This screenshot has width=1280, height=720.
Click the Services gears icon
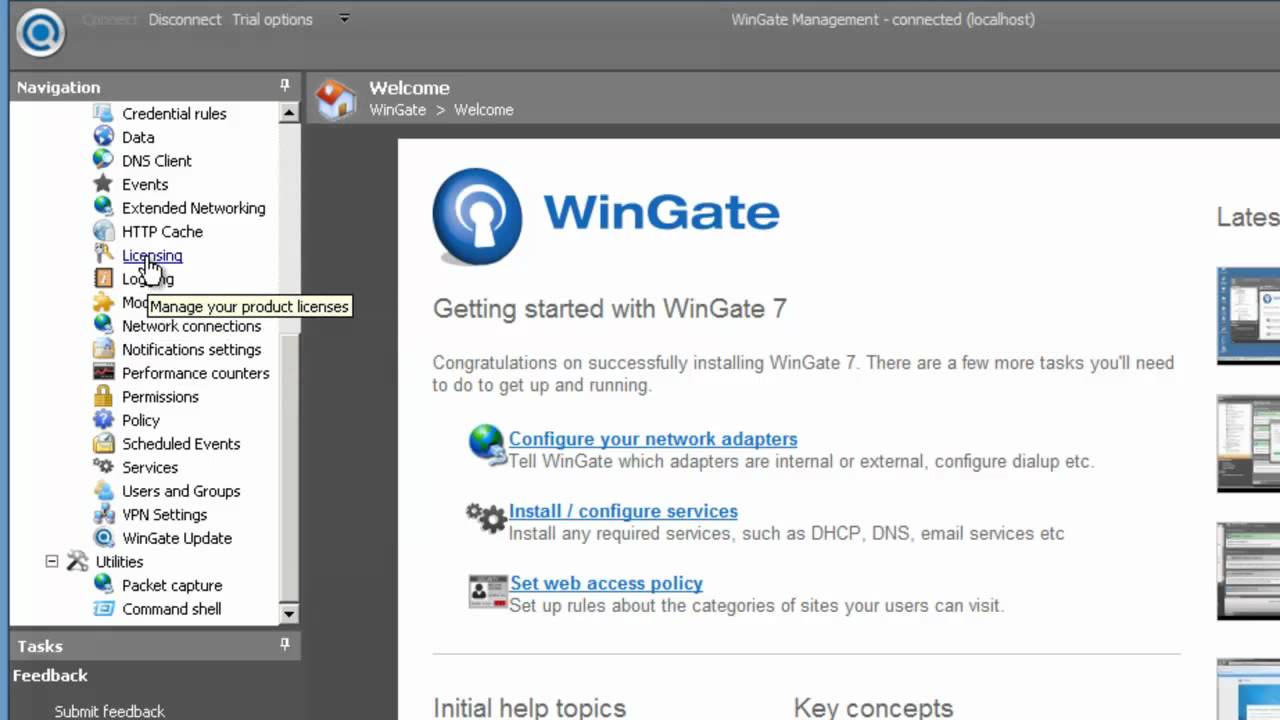click(103, 467)
